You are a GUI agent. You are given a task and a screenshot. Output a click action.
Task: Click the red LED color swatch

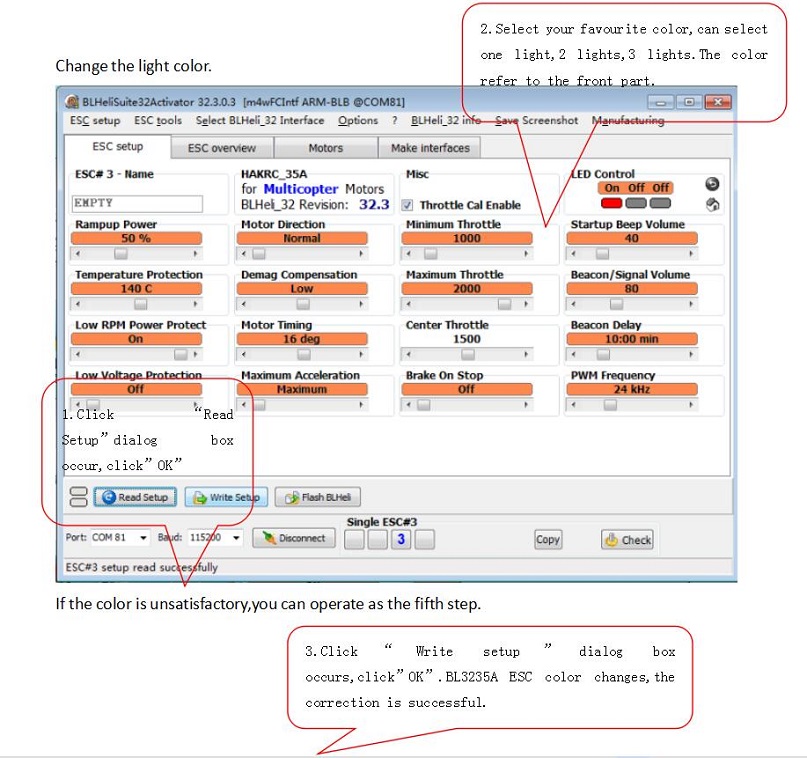611,203
